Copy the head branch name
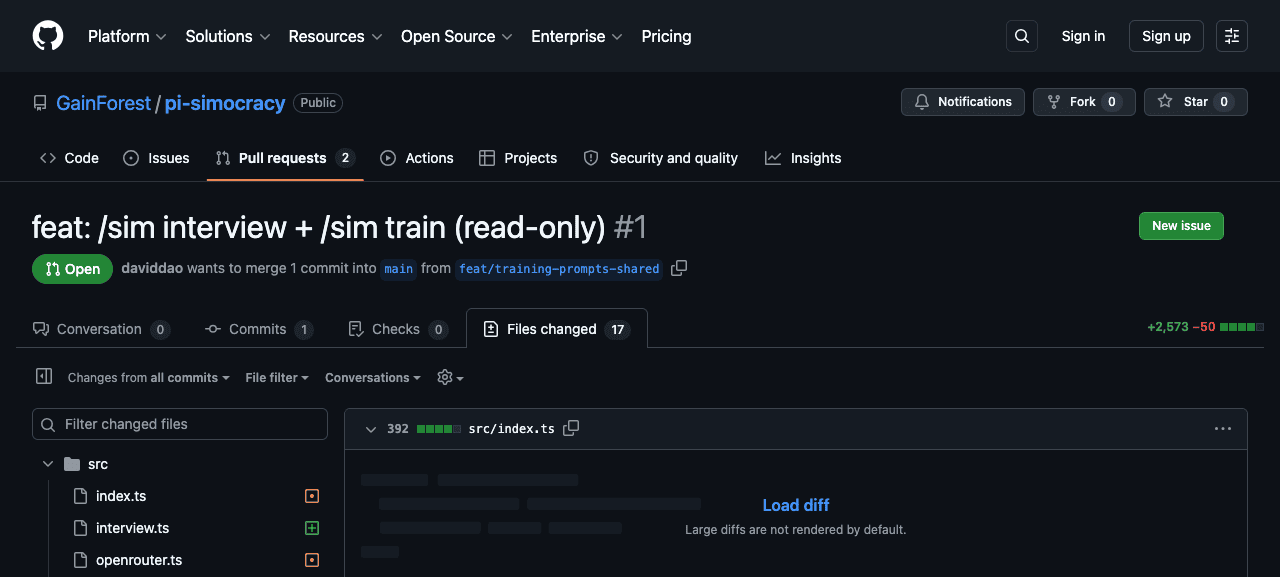The width and height of the screenshot is (1280, 577). pos(679,268)
